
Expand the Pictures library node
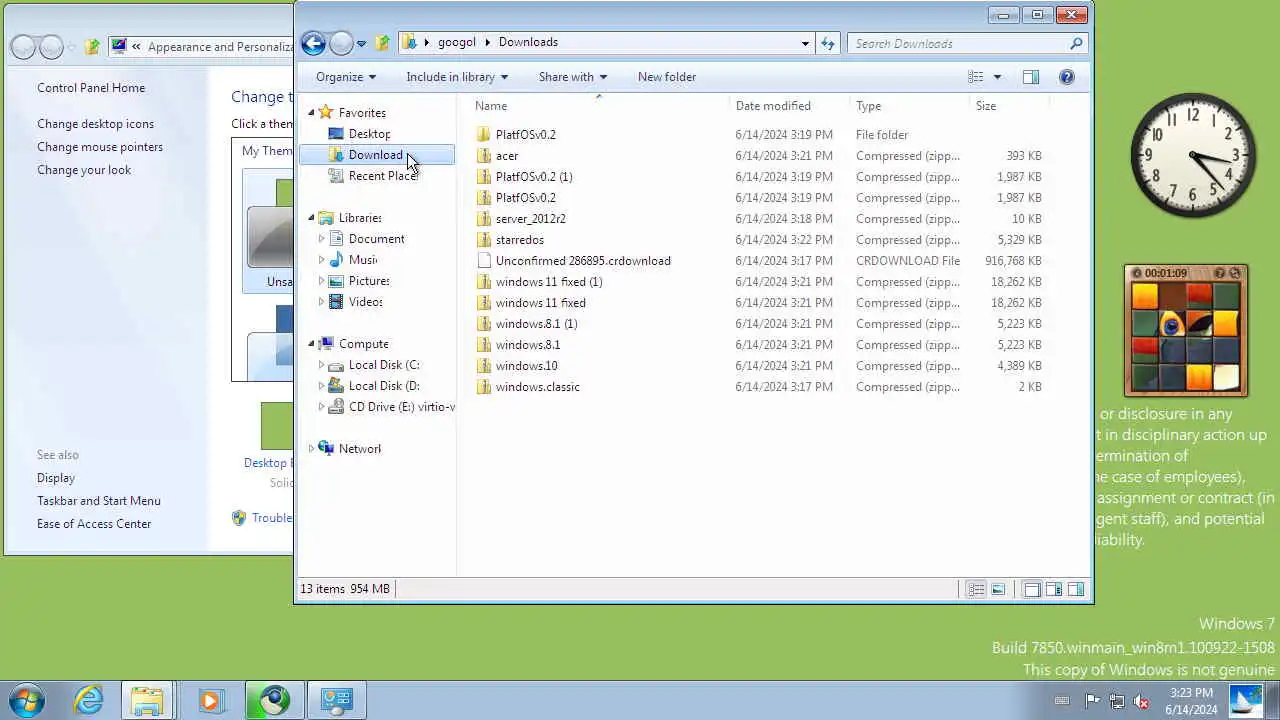[x=321, y=281]
